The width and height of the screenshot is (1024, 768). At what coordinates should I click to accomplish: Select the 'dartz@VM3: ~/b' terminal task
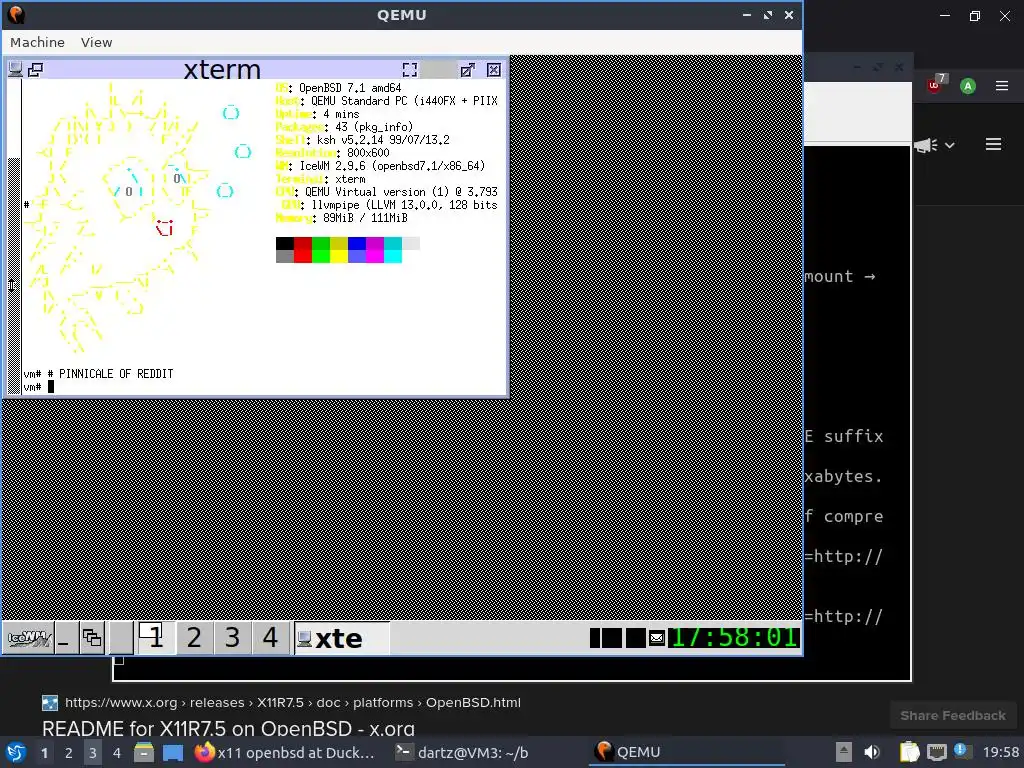(462, 752)
